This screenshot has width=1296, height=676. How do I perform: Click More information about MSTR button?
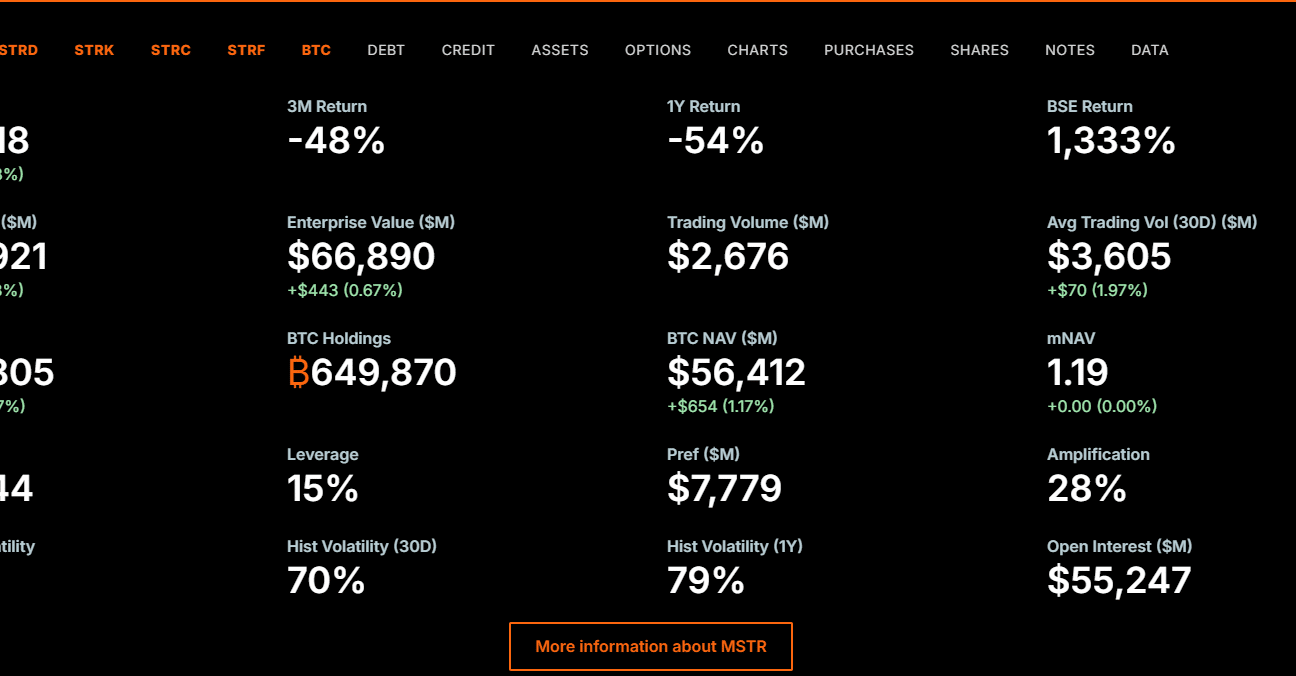[x=651, y=646]
